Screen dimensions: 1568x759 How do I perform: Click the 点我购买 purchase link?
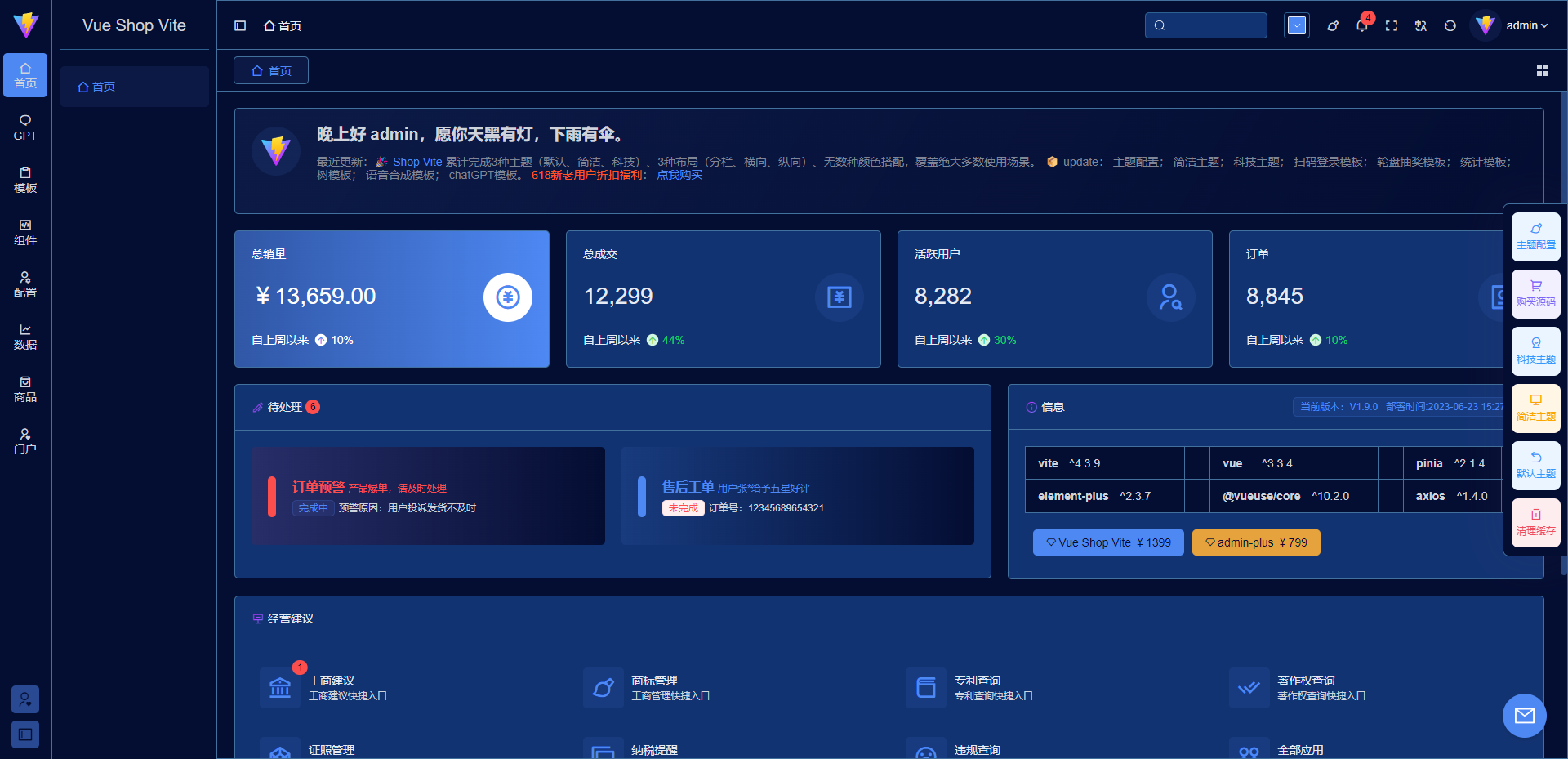click(679, 175)
